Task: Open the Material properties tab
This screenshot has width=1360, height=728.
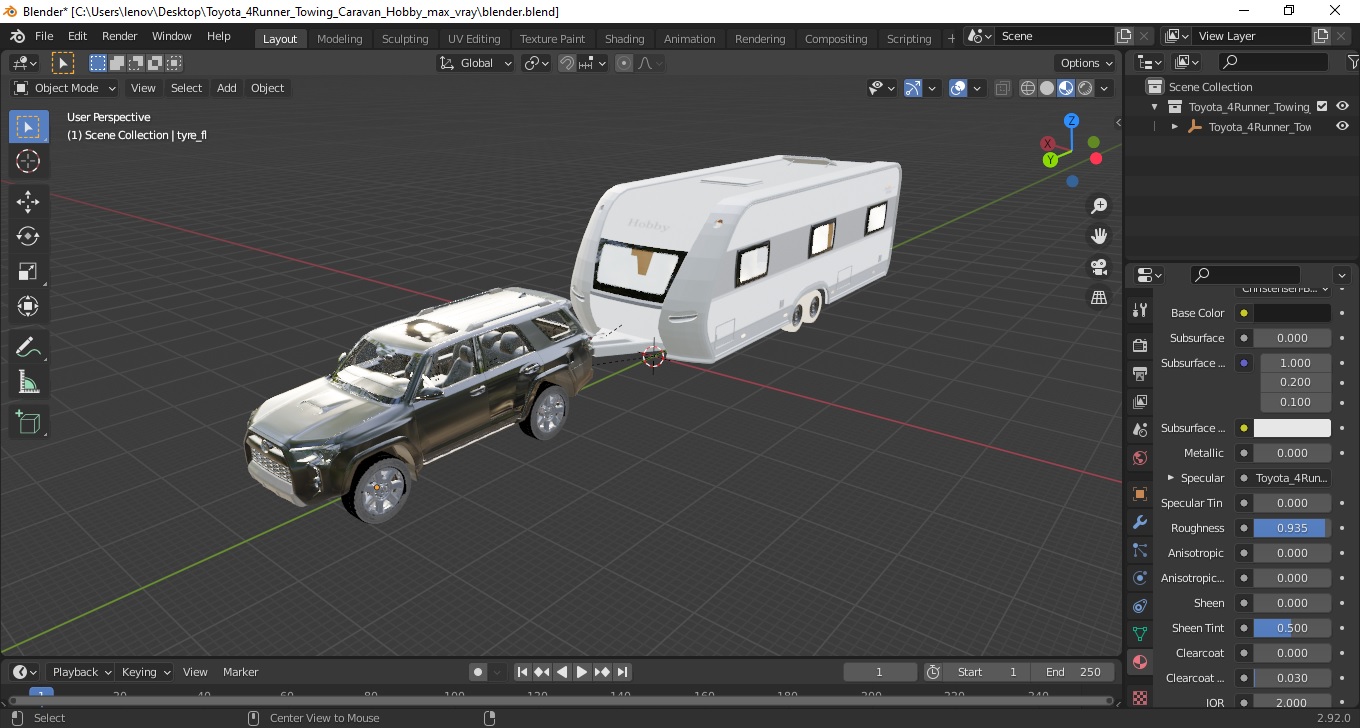Action: (1139, 662)
